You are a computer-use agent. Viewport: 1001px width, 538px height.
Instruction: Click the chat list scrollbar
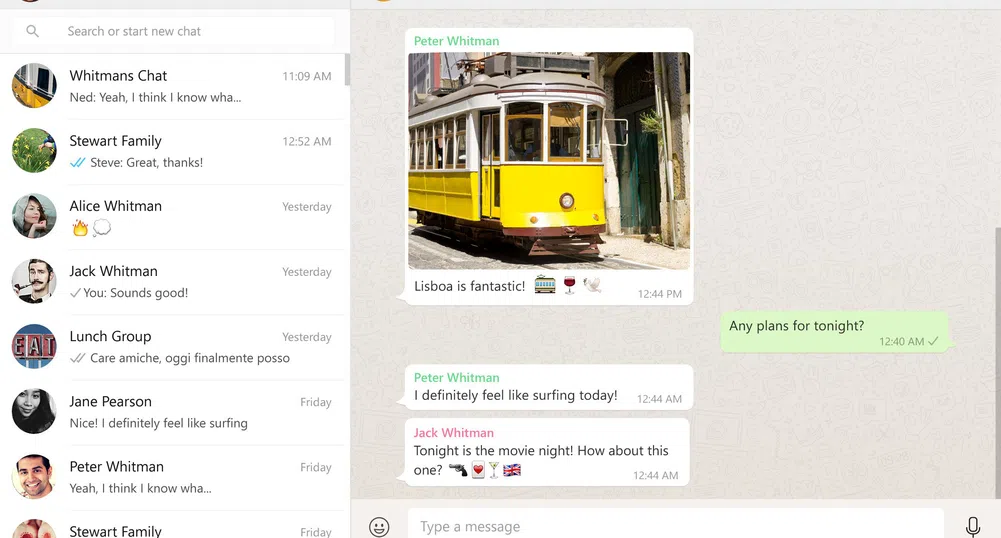click(x=347, y=70)
